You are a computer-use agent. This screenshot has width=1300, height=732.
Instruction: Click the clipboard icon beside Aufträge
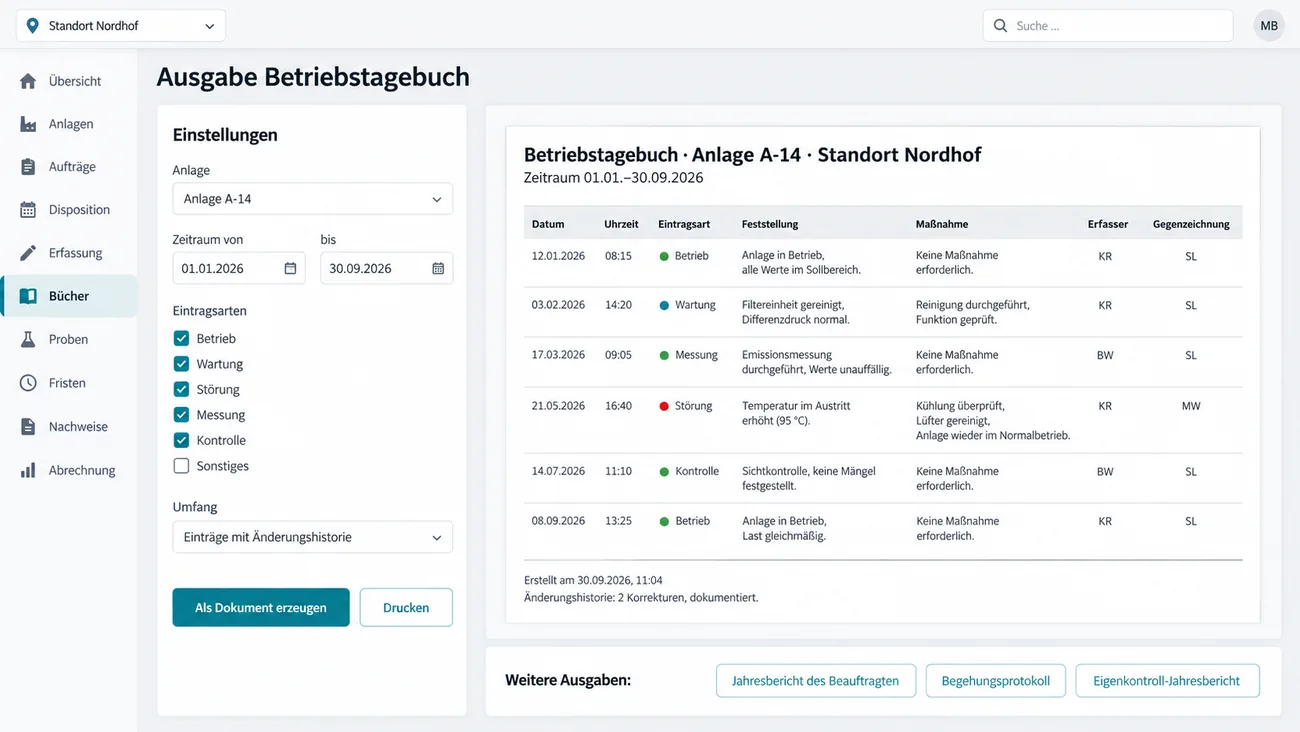coord(28,167)
